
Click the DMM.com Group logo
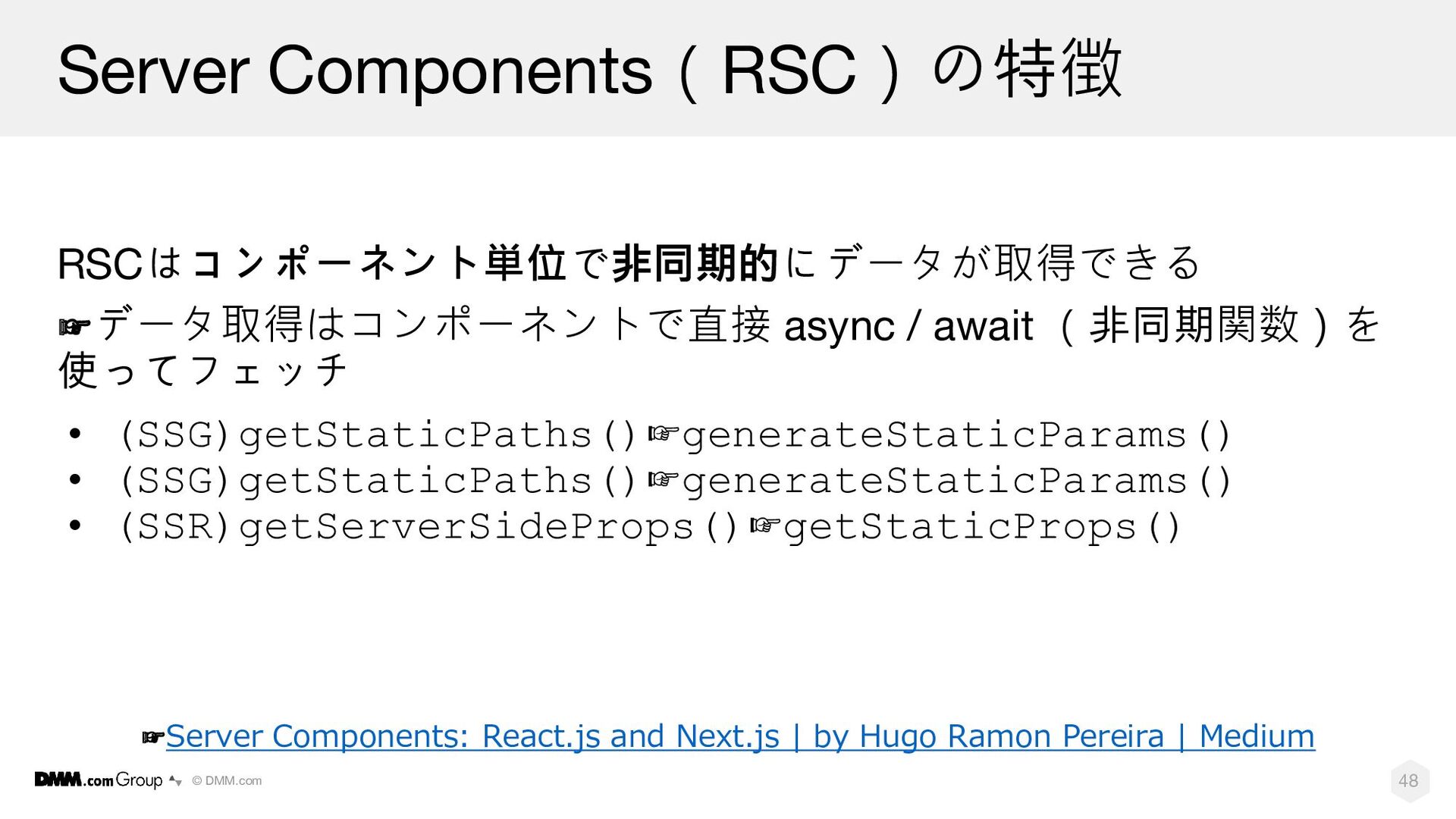coord(99,780)
